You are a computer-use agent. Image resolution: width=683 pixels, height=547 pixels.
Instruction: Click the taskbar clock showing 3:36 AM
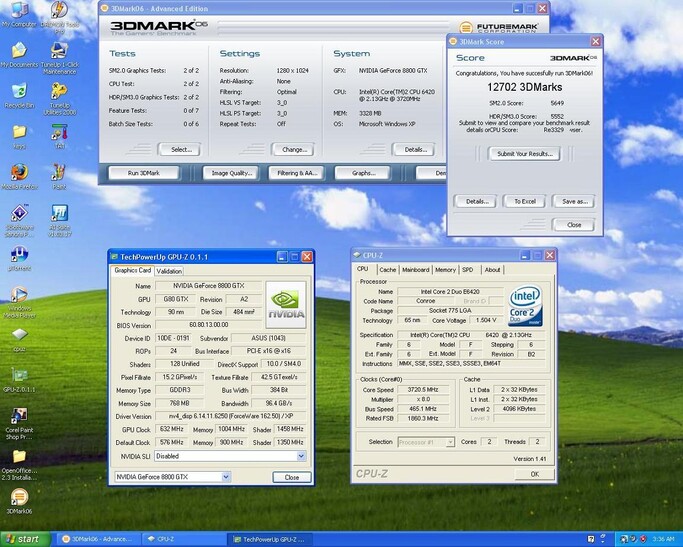coord(663,539)
